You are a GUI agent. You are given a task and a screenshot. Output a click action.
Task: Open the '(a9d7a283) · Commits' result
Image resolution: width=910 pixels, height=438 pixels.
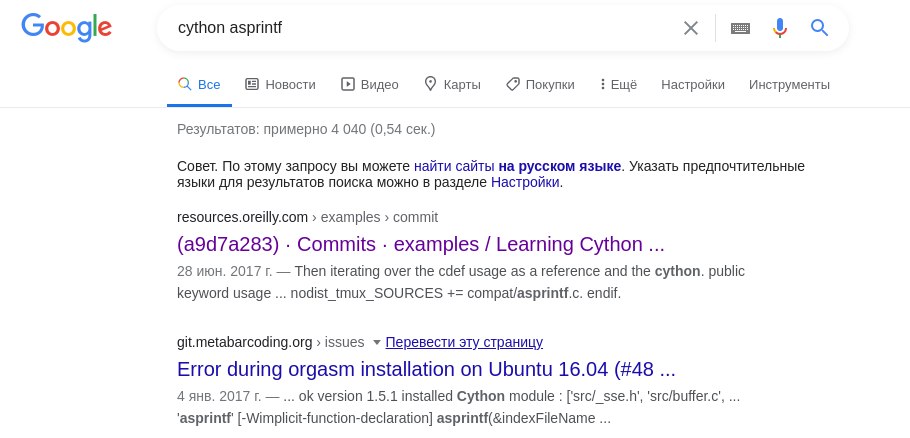click(x=421, y=244)
